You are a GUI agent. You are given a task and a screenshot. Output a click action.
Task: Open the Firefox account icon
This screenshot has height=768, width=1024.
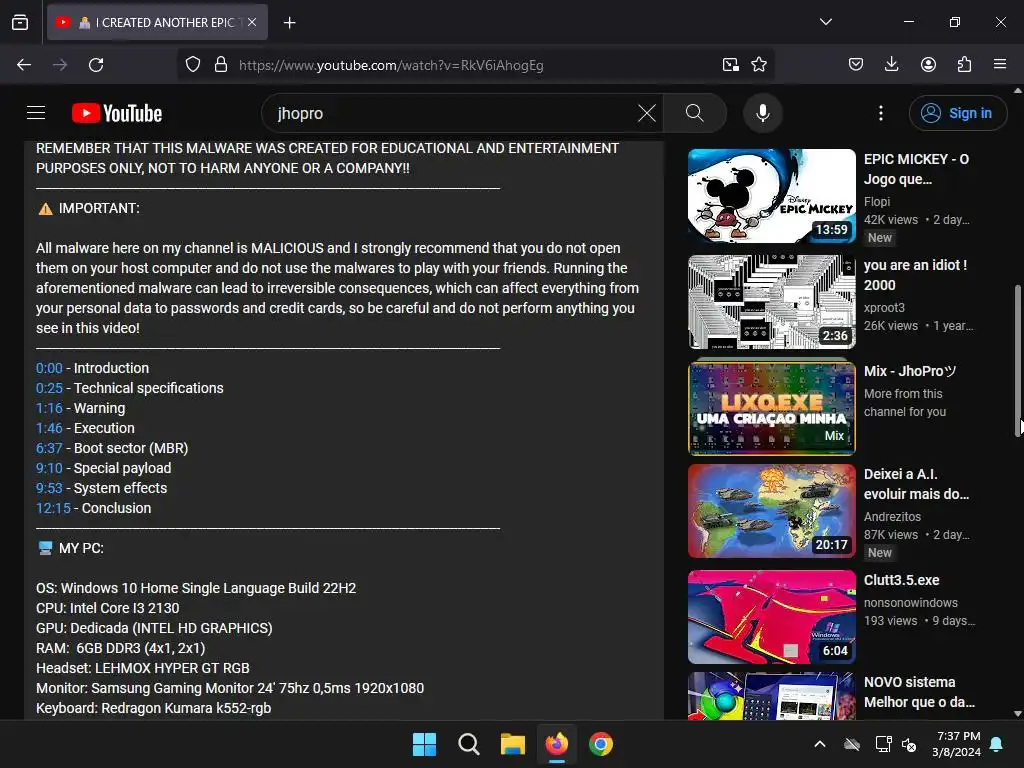click(928, 65)
